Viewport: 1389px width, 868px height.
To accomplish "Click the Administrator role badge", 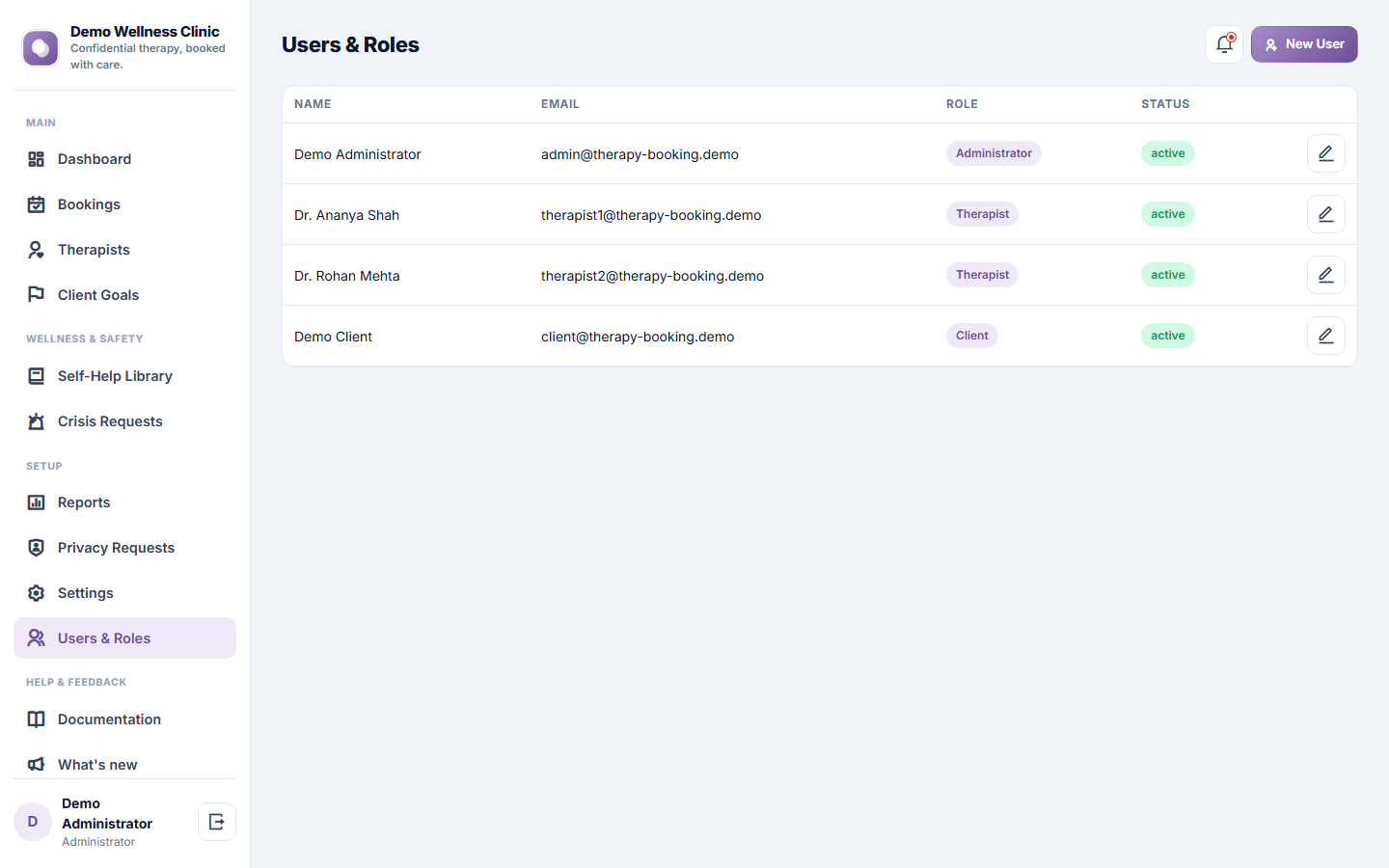I will 994,153.
